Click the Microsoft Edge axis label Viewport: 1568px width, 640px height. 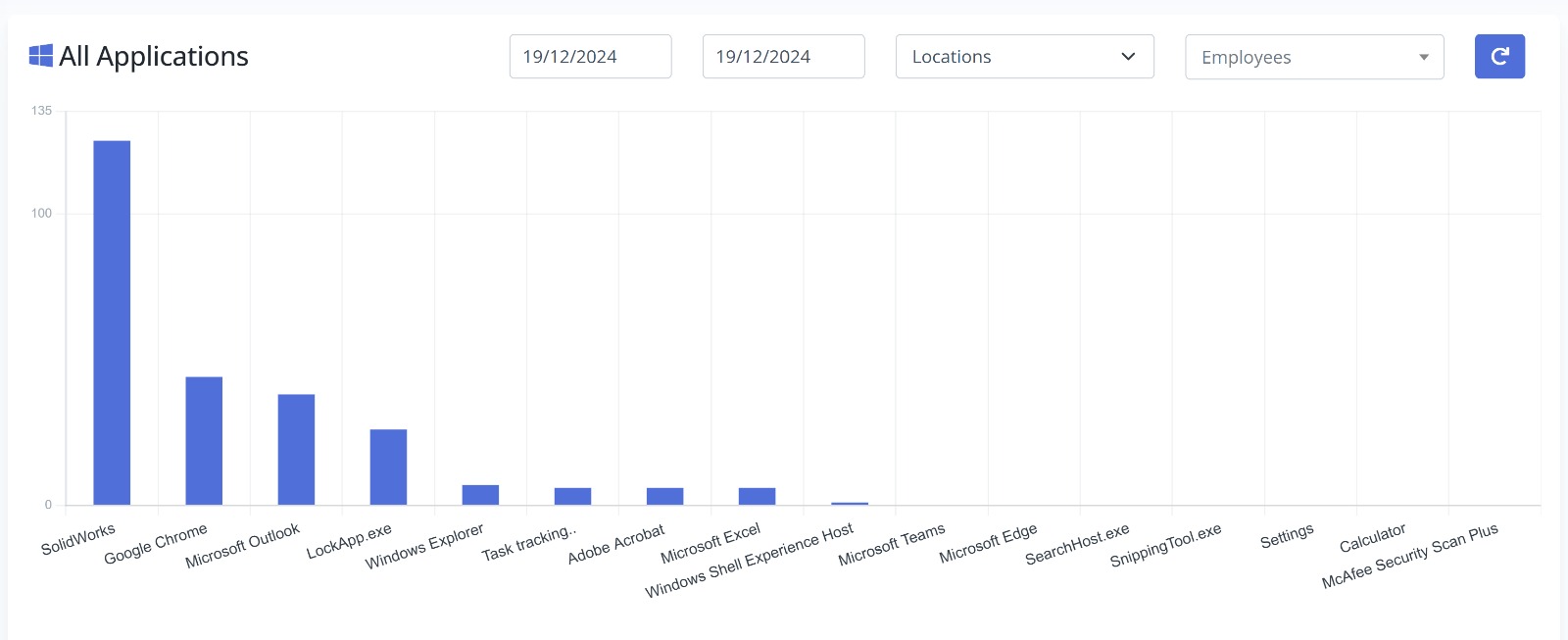(988, 543)
